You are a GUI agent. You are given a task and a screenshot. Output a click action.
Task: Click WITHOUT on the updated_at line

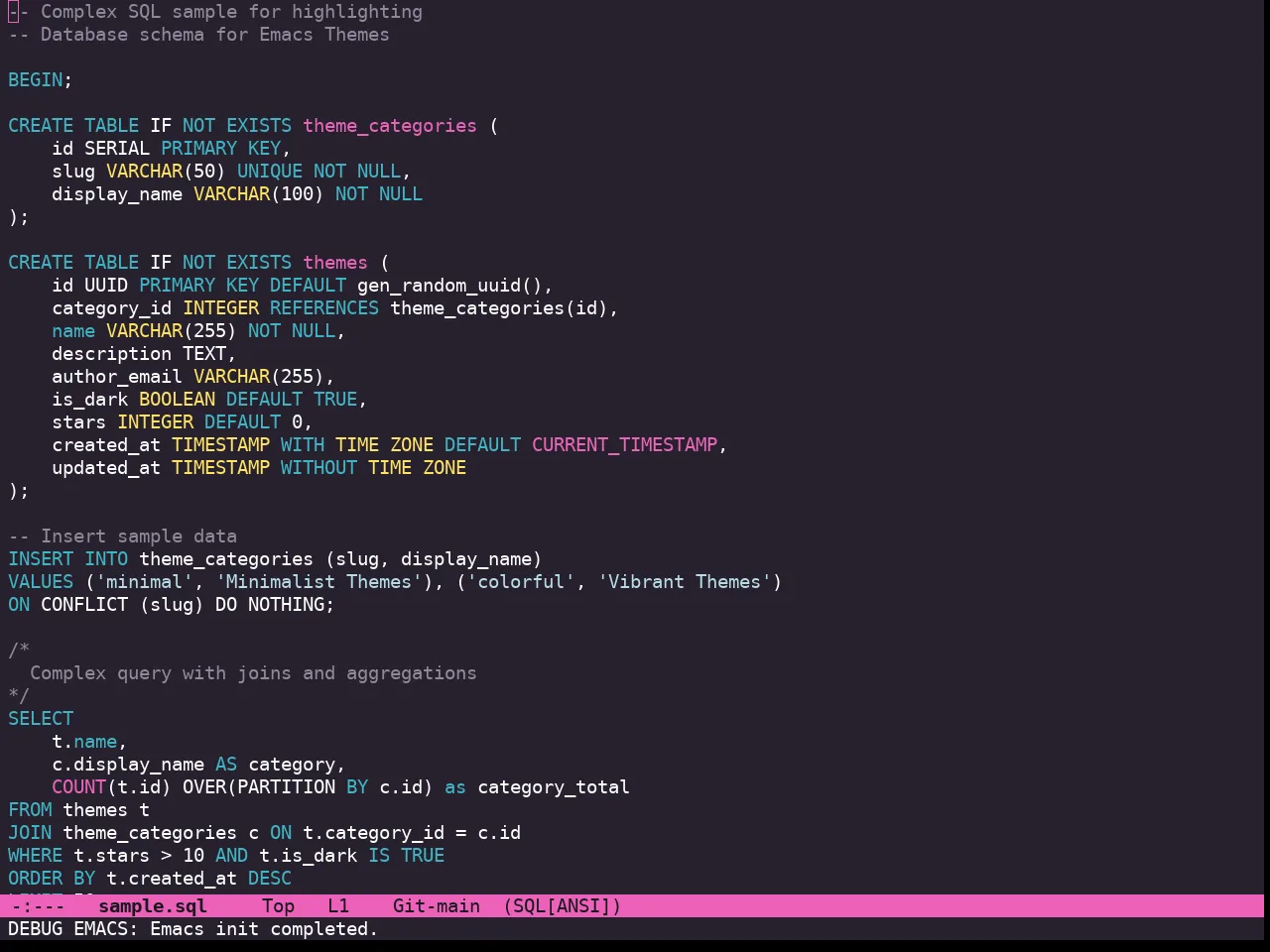click(318, 468)
